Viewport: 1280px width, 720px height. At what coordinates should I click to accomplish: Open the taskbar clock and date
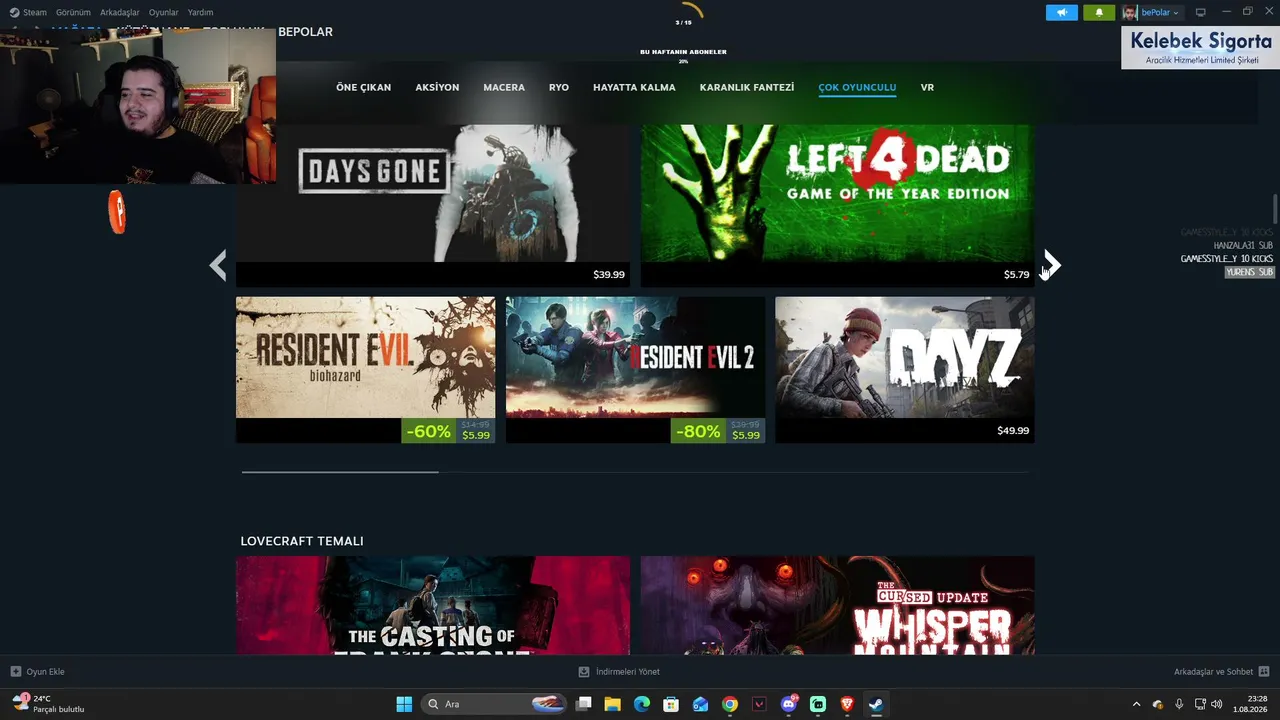(x=1250, y=704)
